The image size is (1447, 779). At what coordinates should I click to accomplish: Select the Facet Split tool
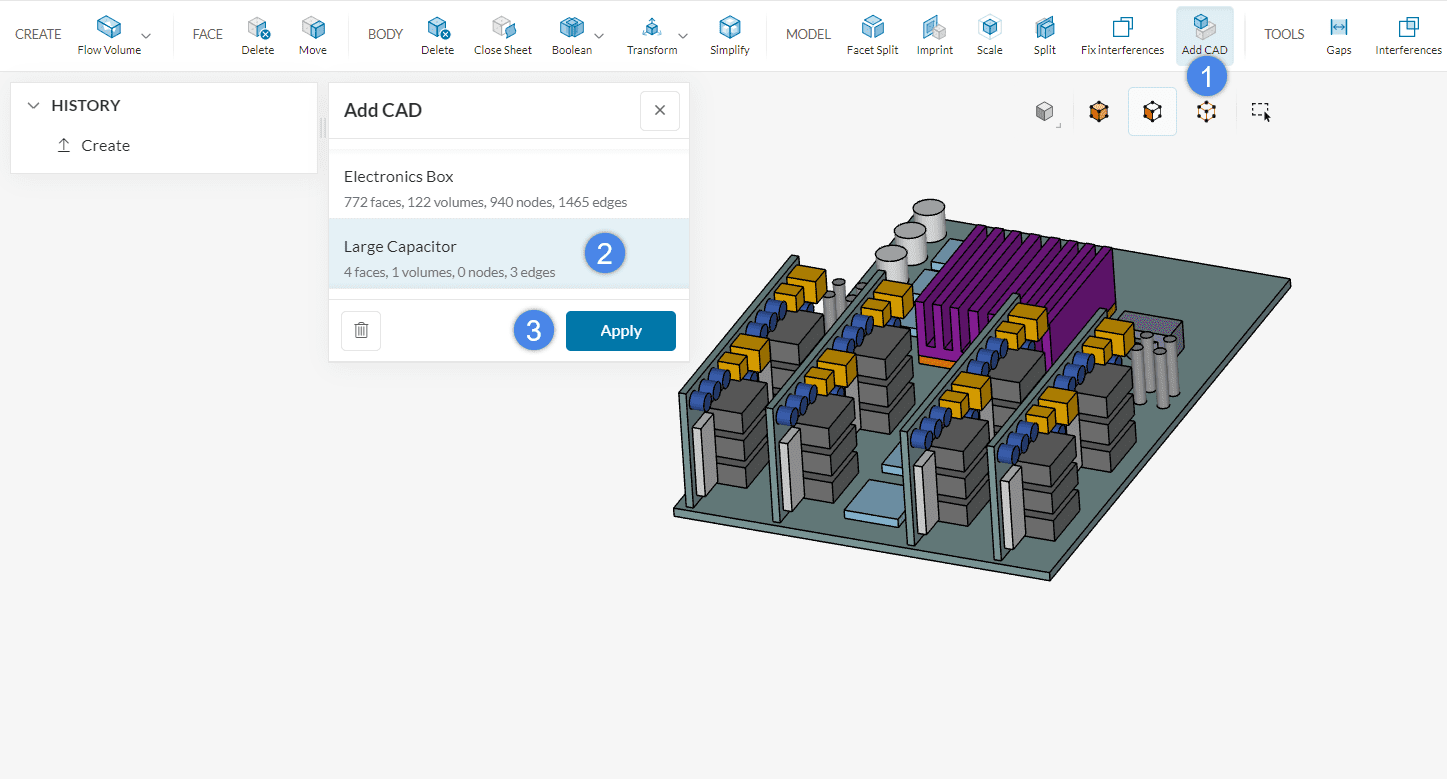pyautogui.click(x=871, y=33)
